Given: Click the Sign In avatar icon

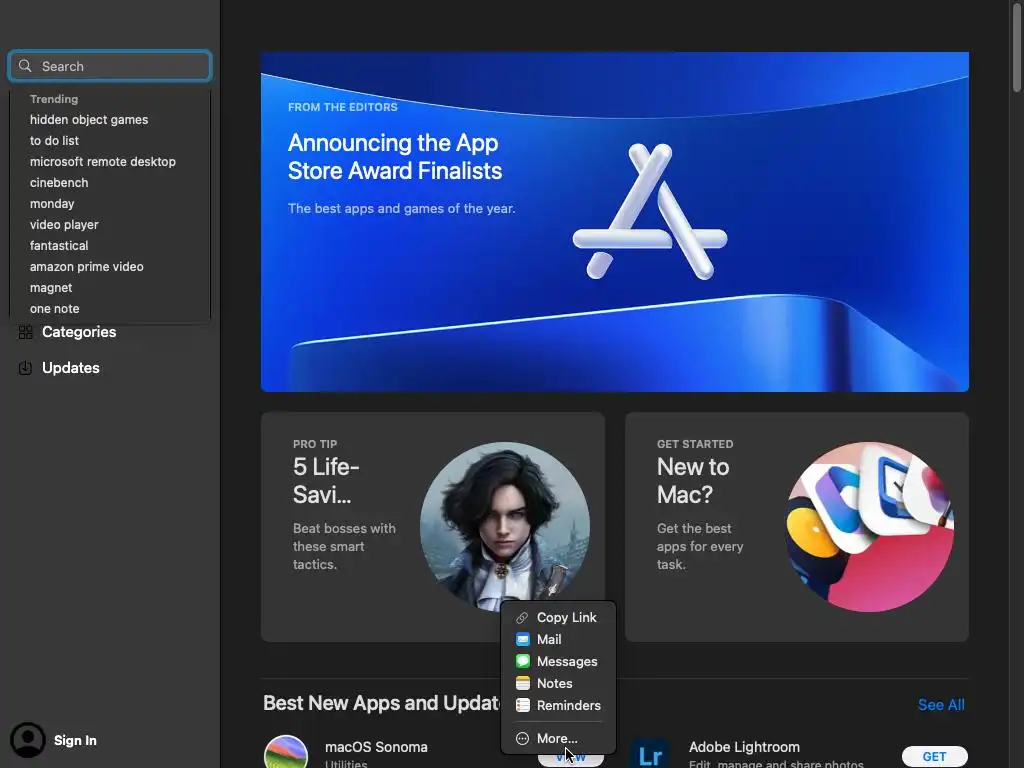Looking at the screenshot, I should pyautogui.click(x=27, y=740).
